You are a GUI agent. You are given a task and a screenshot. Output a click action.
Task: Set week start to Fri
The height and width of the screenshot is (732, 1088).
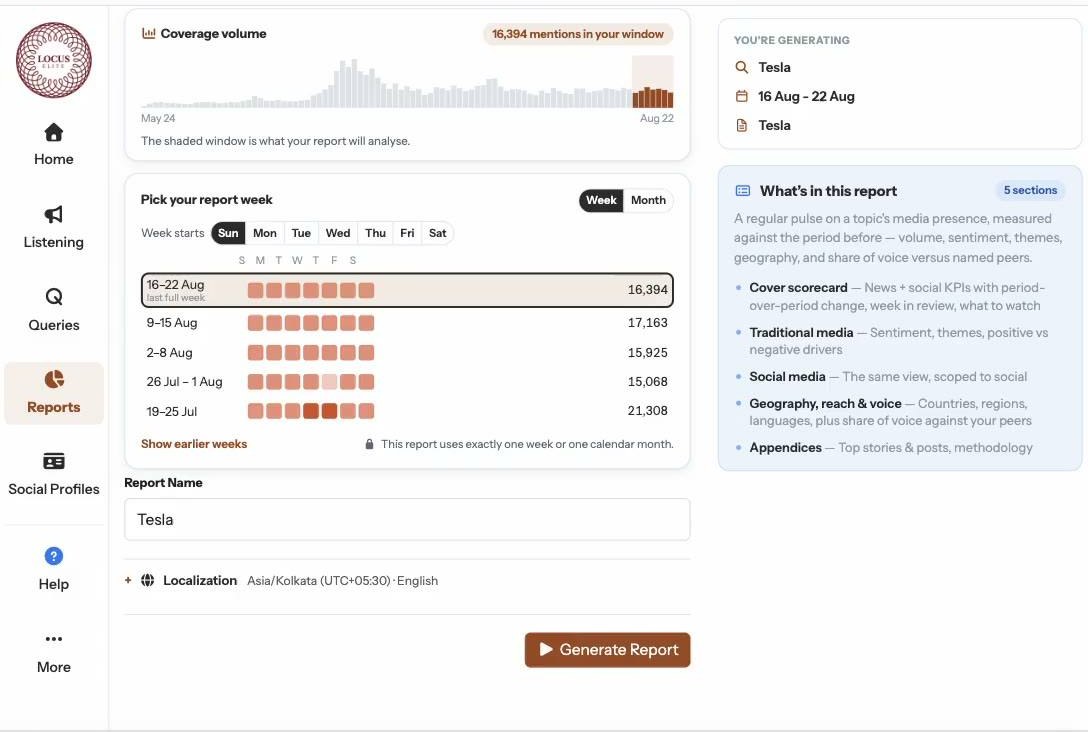[407, 233]
